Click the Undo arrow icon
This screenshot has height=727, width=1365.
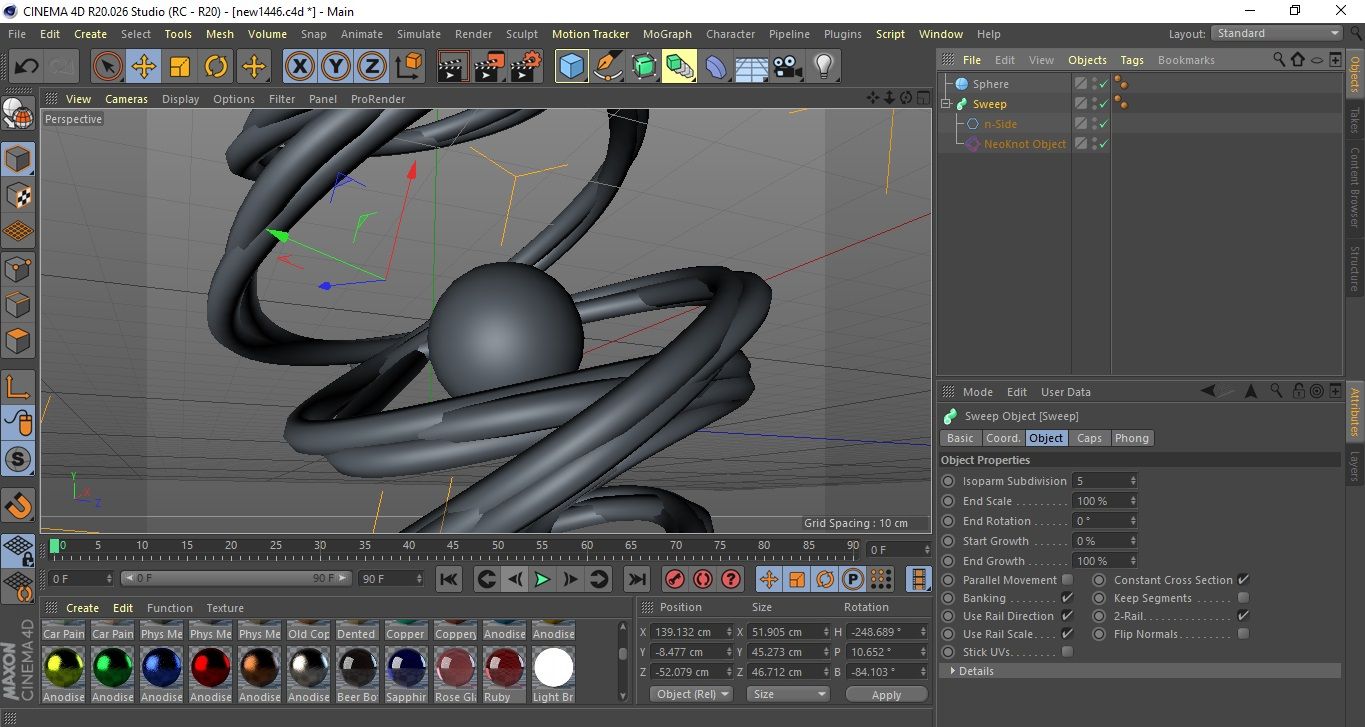tap(26, 67)
